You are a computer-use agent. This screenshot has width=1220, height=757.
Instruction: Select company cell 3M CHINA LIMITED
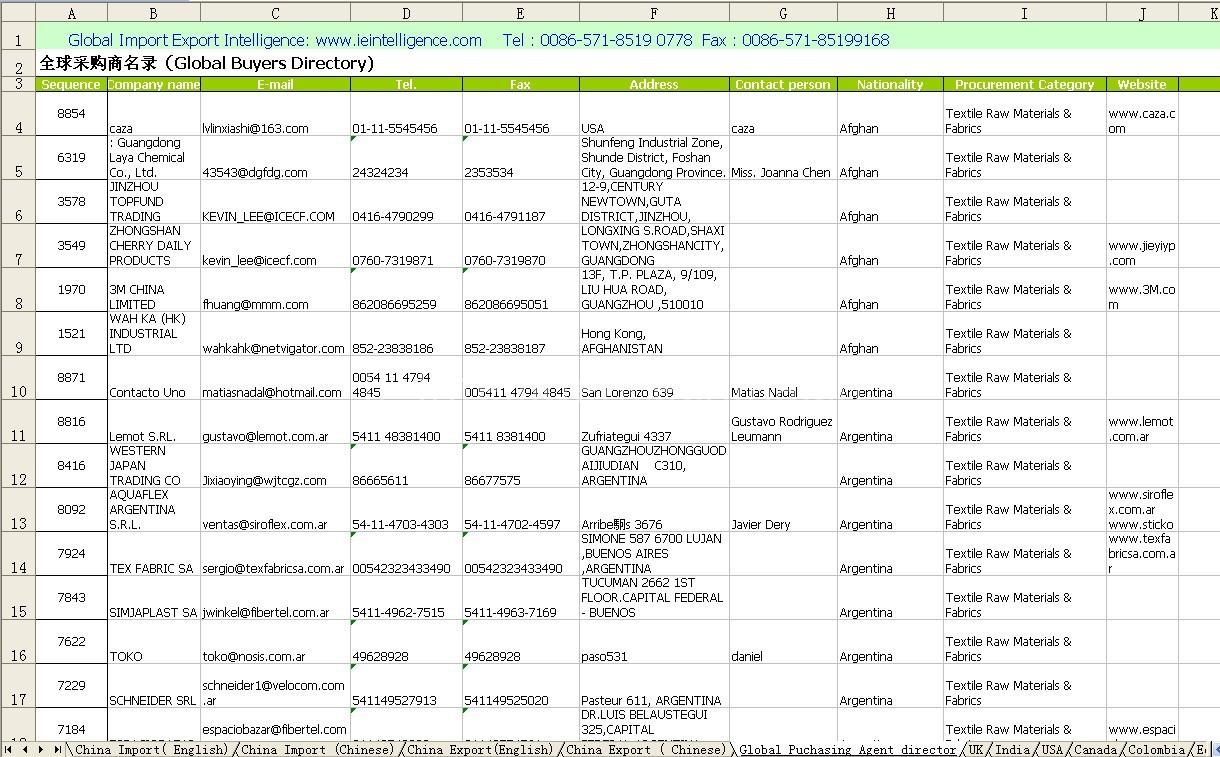pyautogui.click(x=154, y=290)
